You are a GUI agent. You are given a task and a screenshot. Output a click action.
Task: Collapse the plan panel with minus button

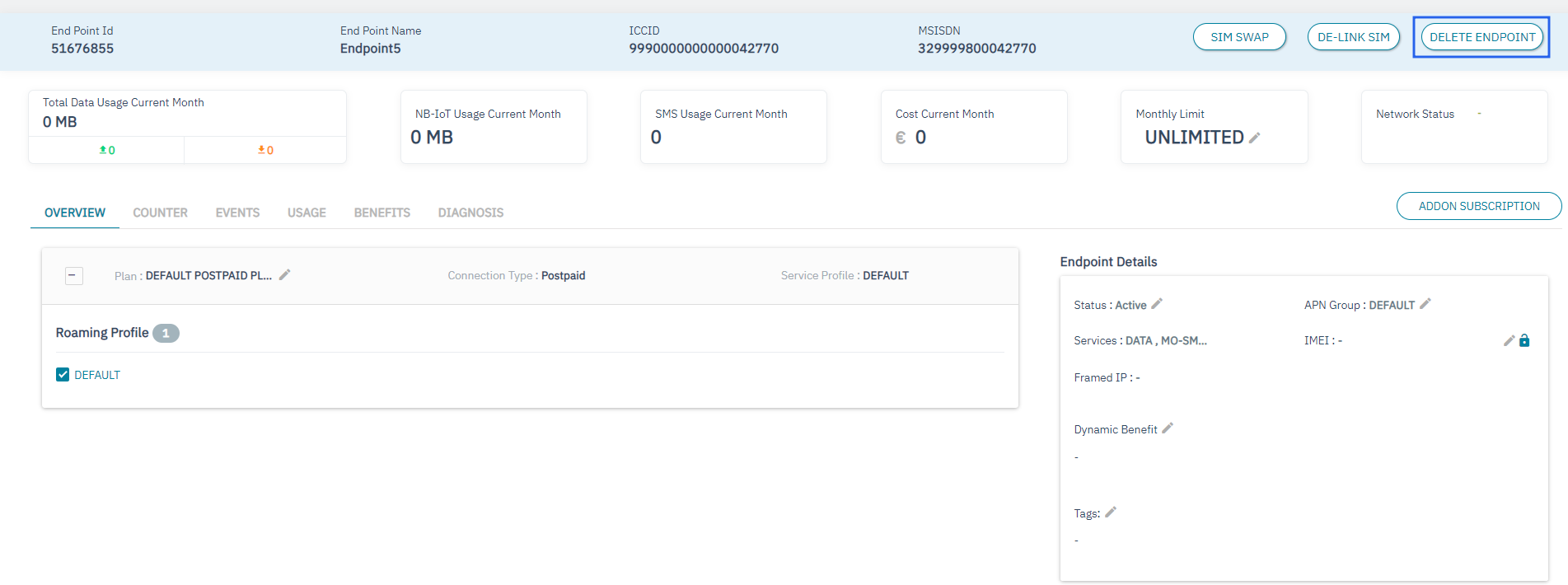click(74, 275)
